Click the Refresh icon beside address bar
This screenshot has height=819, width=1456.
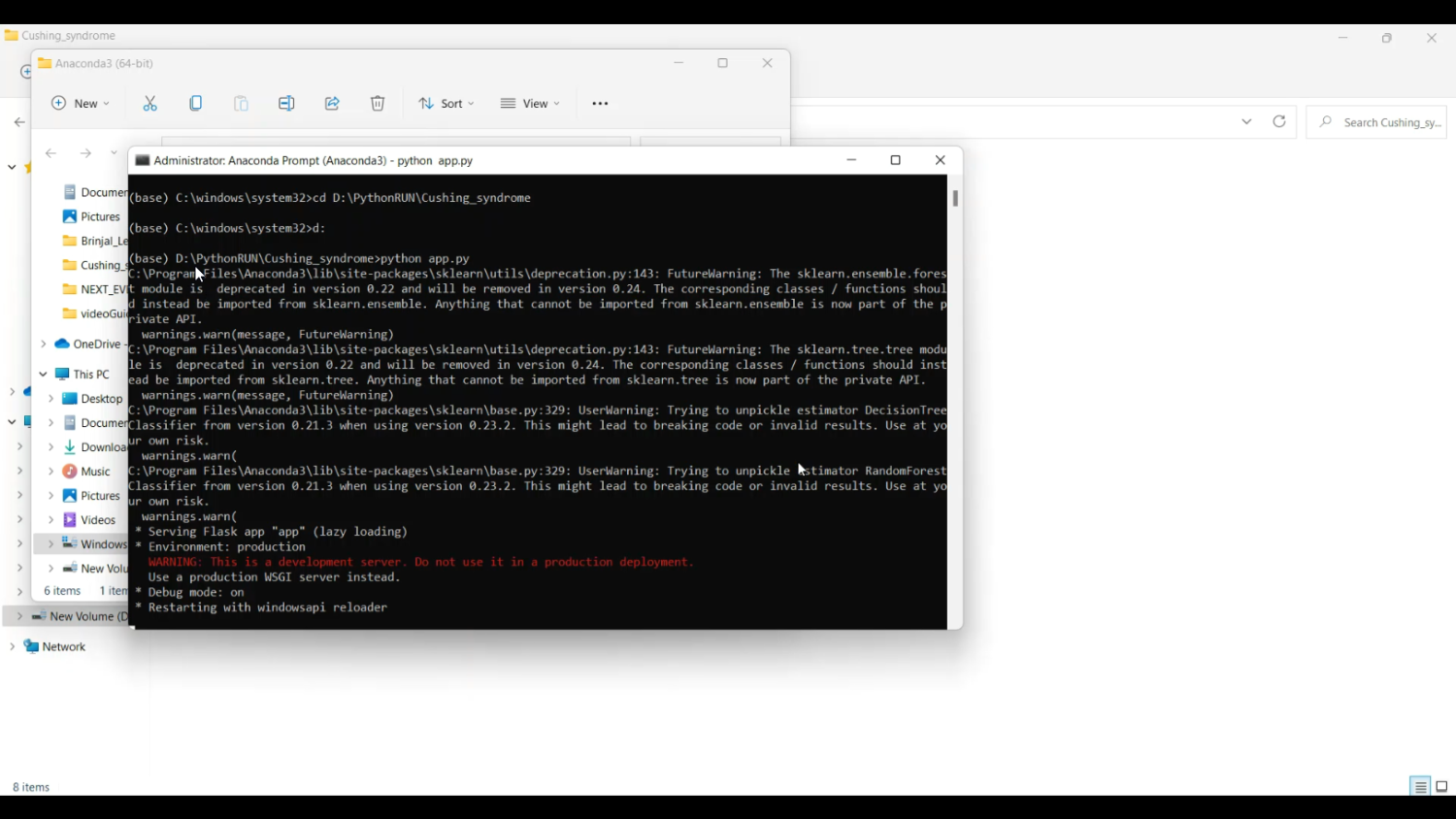tap(1279, 122)
